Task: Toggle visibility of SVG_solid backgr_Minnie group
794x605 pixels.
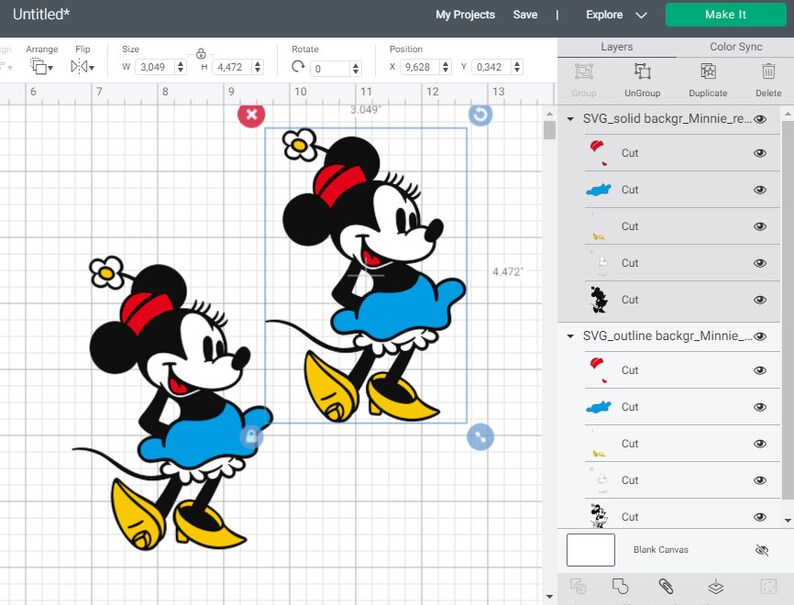Action: 760,119
